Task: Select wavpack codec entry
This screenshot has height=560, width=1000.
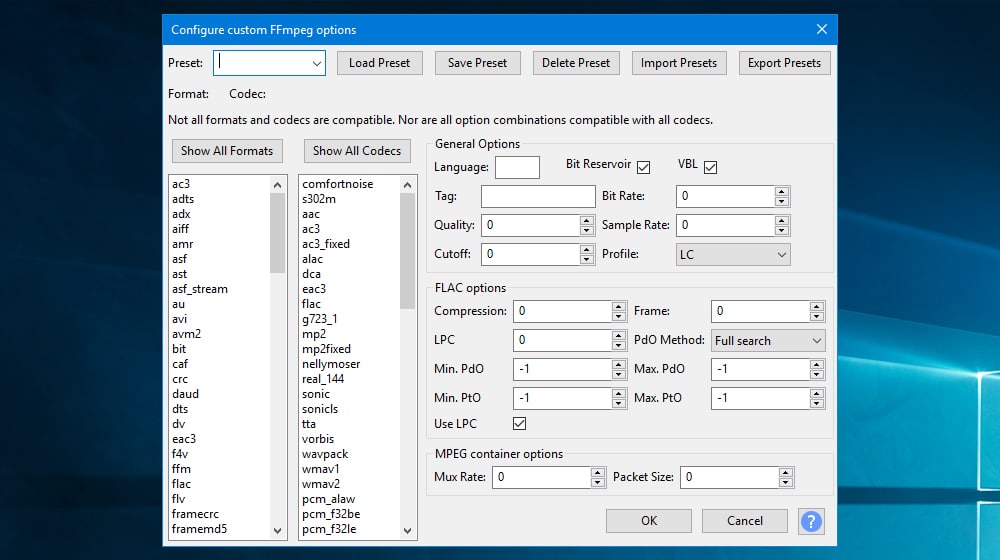Action: coord(325,454)
